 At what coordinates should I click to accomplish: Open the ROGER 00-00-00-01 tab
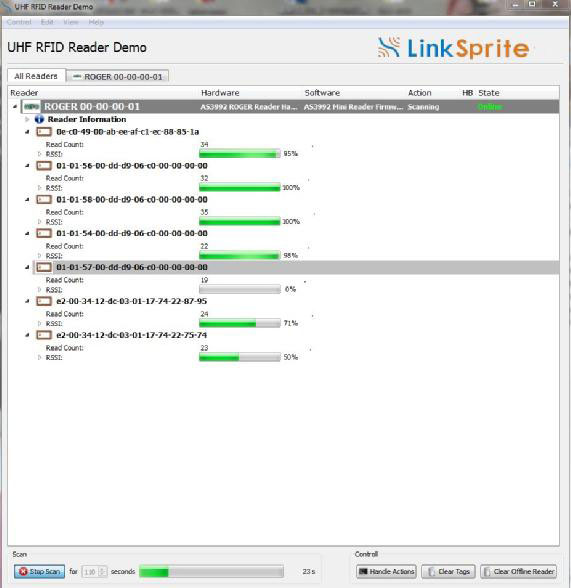(x=118, y=76)
